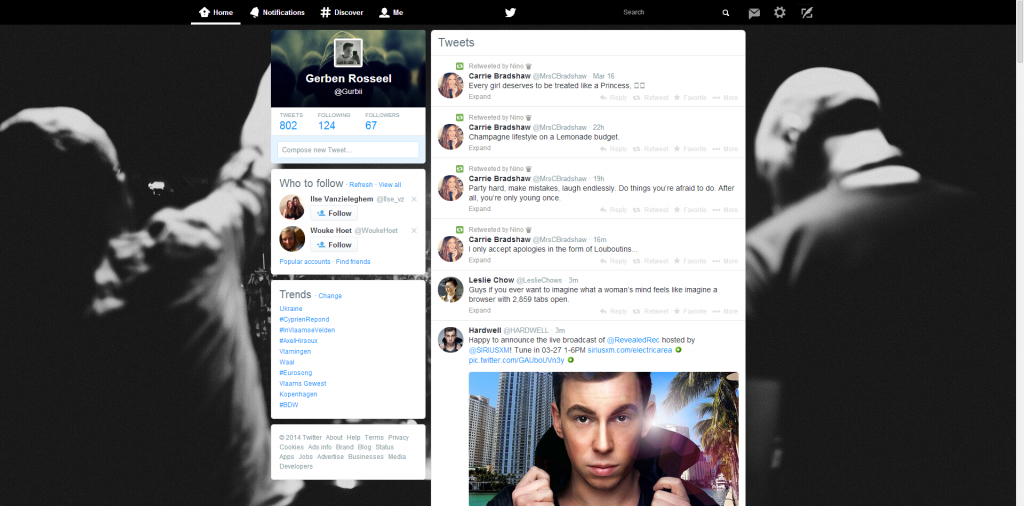View the 67 followers count
The image size is (1024, 506).
(382, 121)
